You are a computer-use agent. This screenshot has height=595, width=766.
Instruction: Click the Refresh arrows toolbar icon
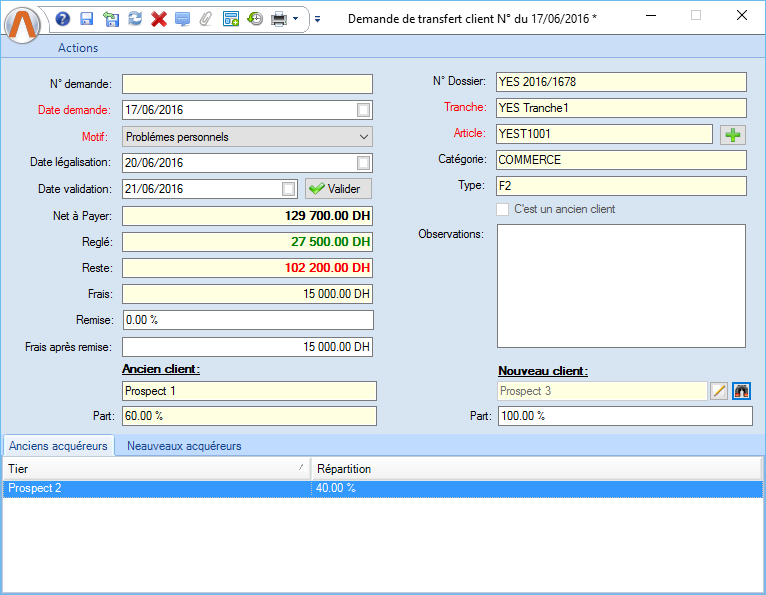coord(135,19)
